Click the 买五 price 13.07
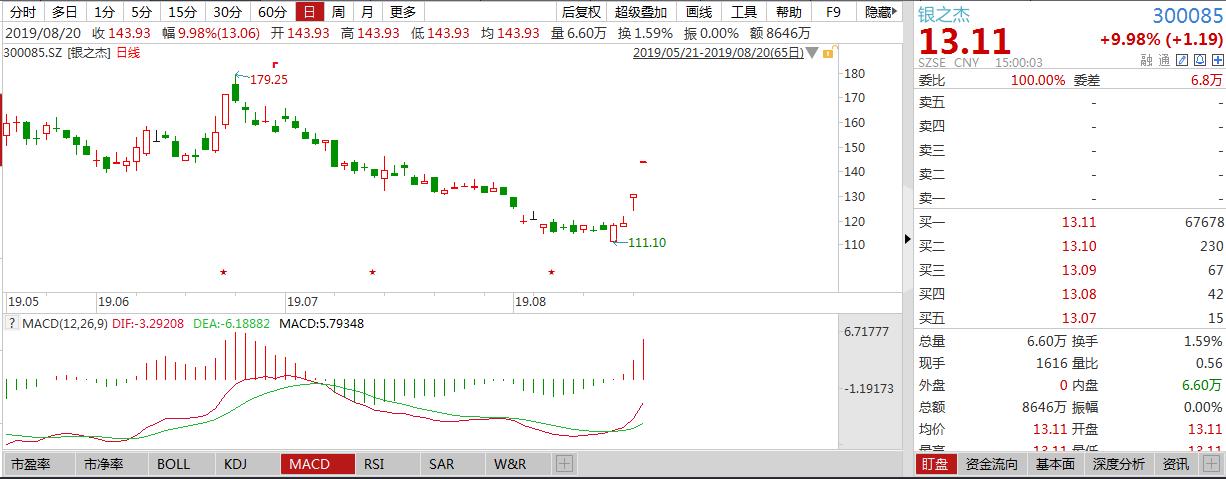 [x=1079, y=318]
